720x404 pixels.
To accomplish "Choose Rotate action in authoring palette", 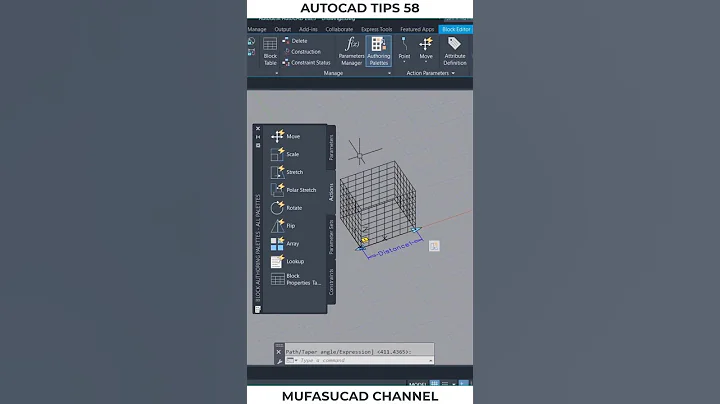I will click(x=287, y=208).
